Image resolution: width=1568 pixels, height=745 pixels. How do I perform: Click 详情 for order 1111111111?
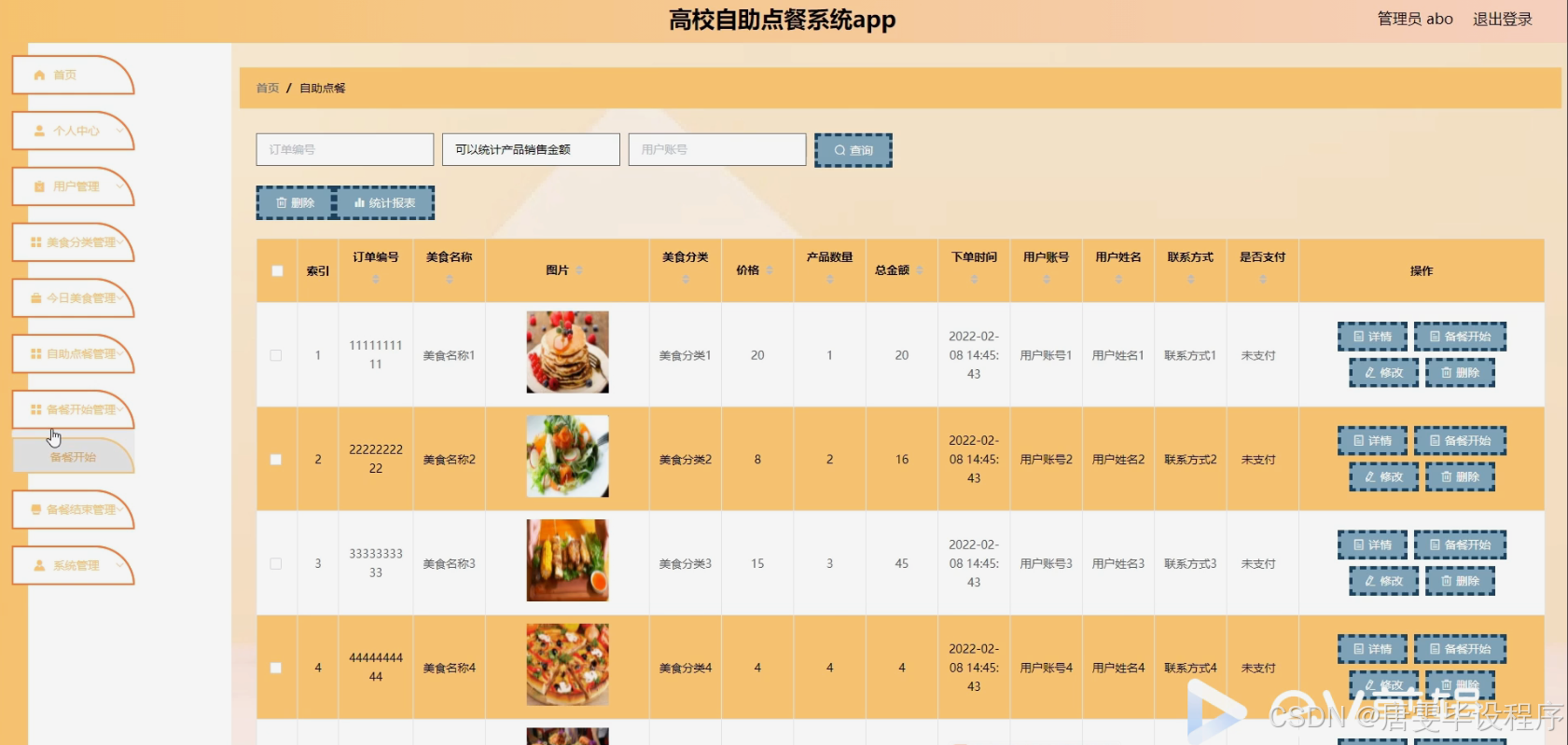coord(1372,337)
